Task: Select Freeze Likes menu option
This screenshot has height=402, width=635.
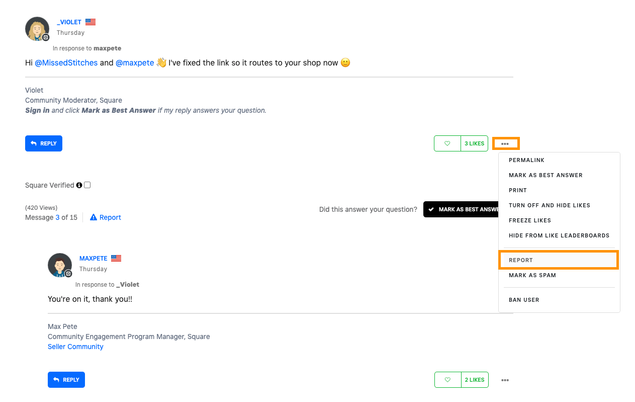Action: click(531, 220)
